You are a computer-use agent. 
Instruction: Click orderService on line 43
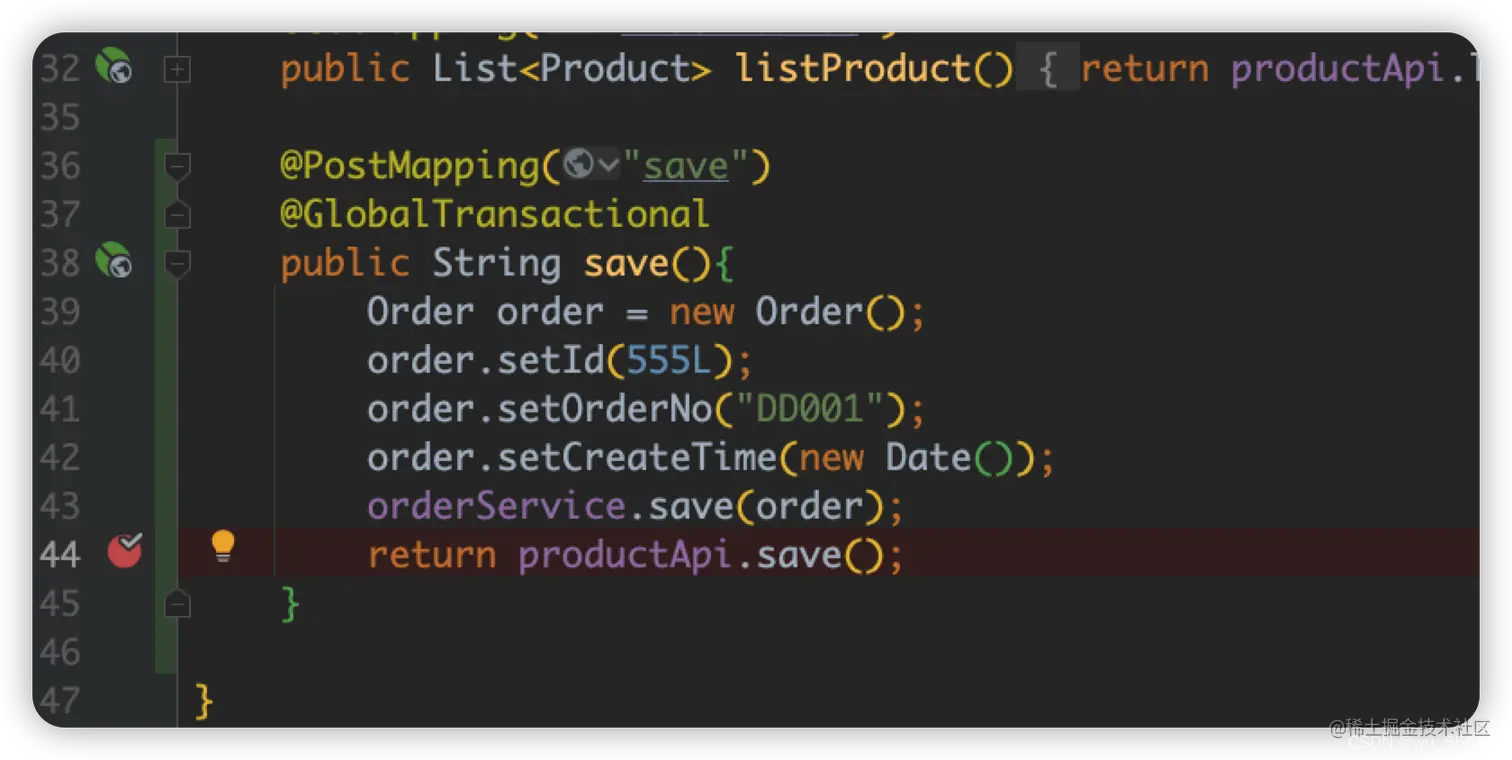coord(496,506)
